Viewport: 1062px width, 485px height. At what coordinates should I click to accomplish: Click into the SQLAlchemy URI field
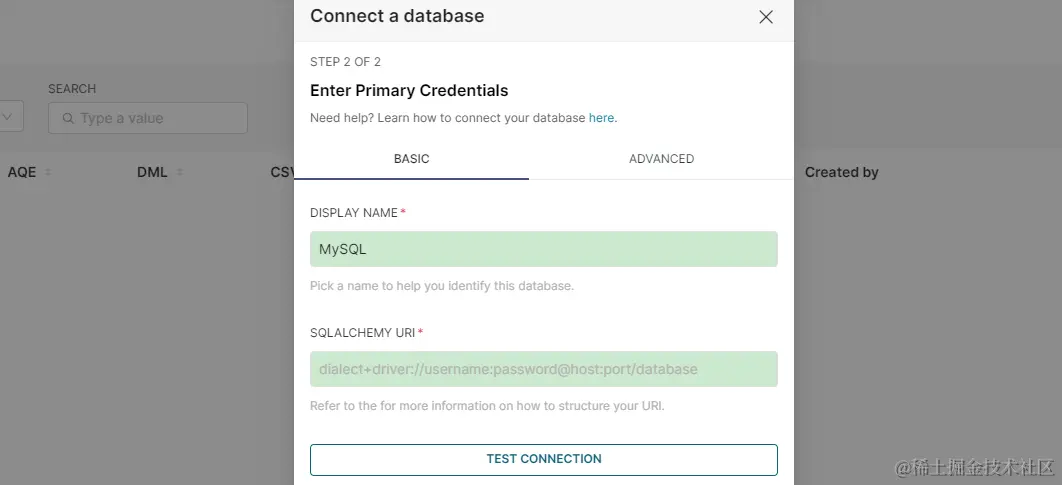click(543, 369)
